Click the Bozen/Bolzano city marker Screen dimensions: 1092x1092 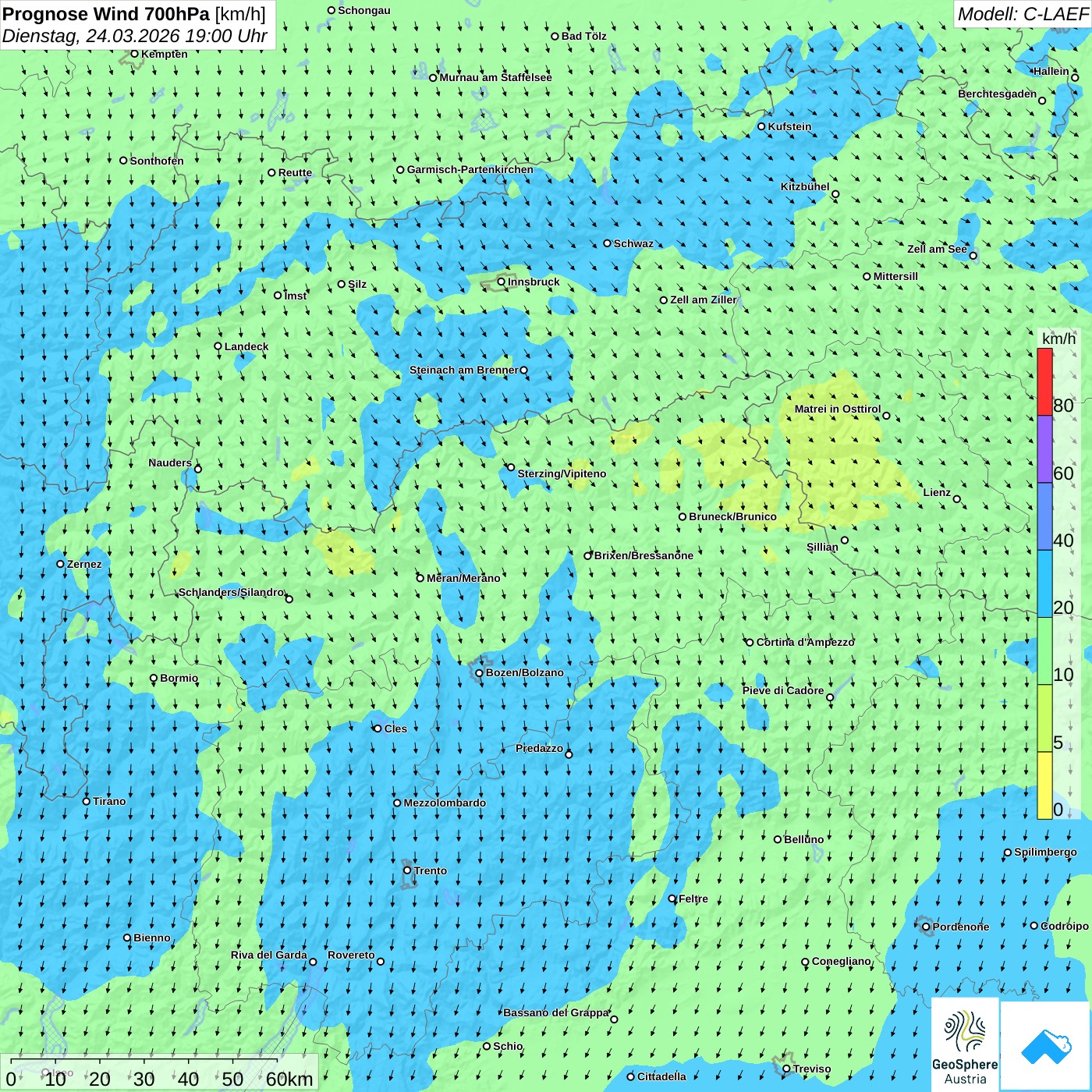click(x=480, y=673)
